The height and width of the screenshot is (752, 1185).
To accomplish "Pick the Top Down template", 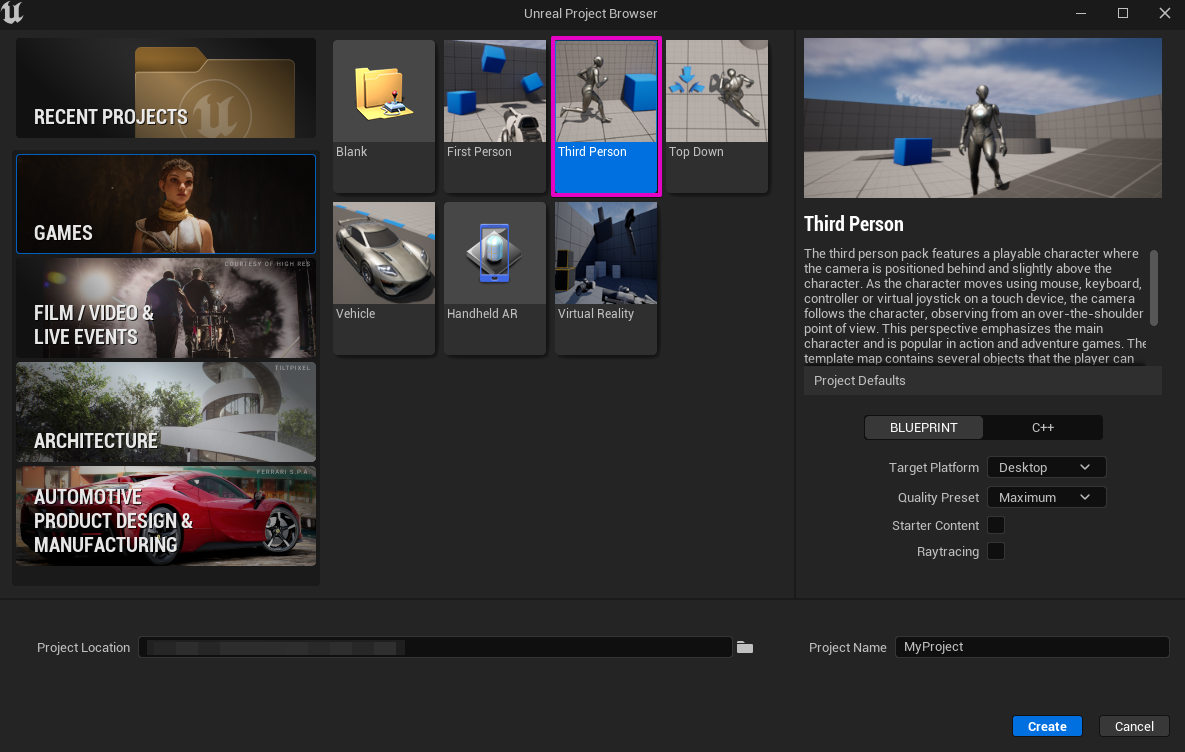I will point(716,116).
